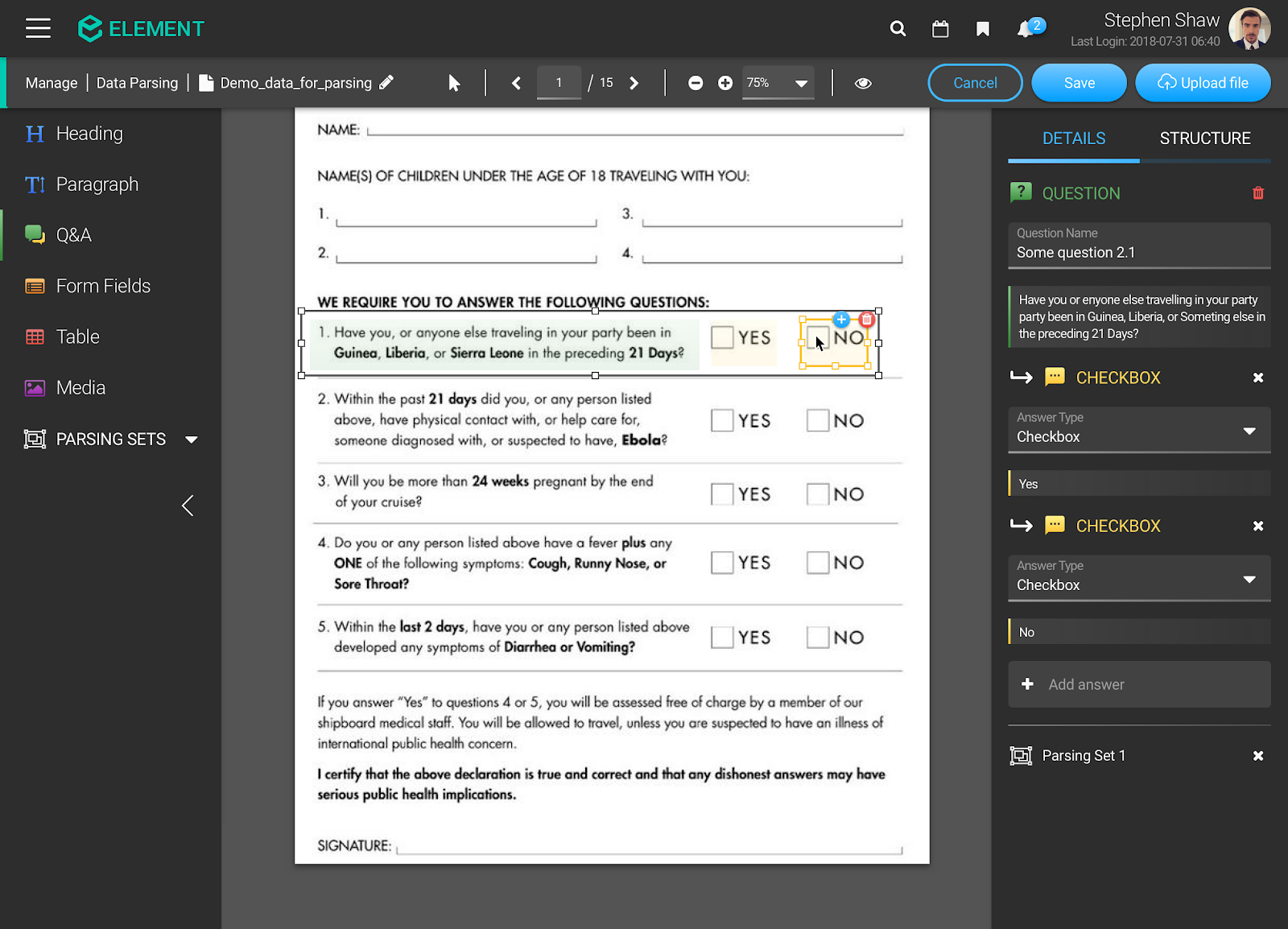The image size is (1288, 929).
Task: Click the bookmark icon
Action: click(x=982, y=29)
